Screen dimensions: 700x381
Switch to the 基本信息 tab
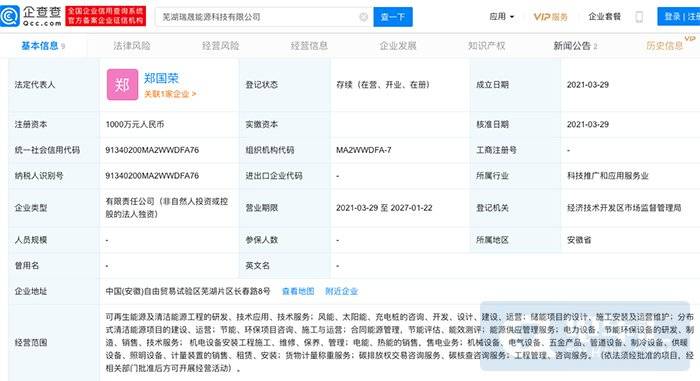(x=43, y=46)
